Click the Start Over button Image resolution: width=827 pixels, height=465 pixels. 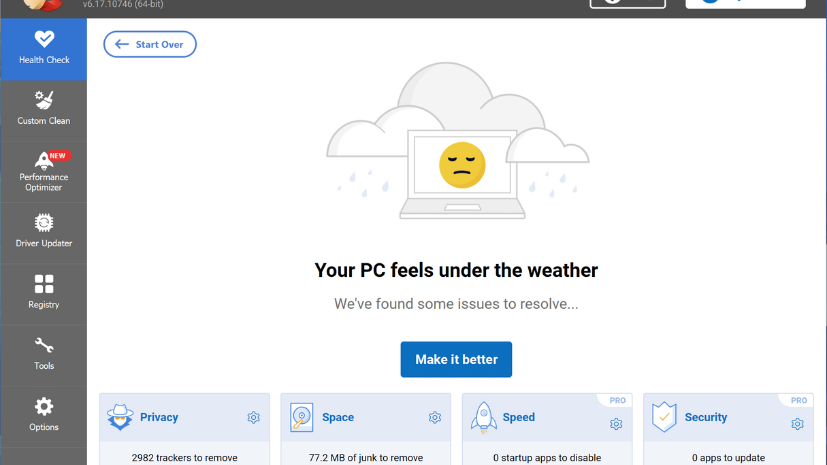tap(150, 44)
